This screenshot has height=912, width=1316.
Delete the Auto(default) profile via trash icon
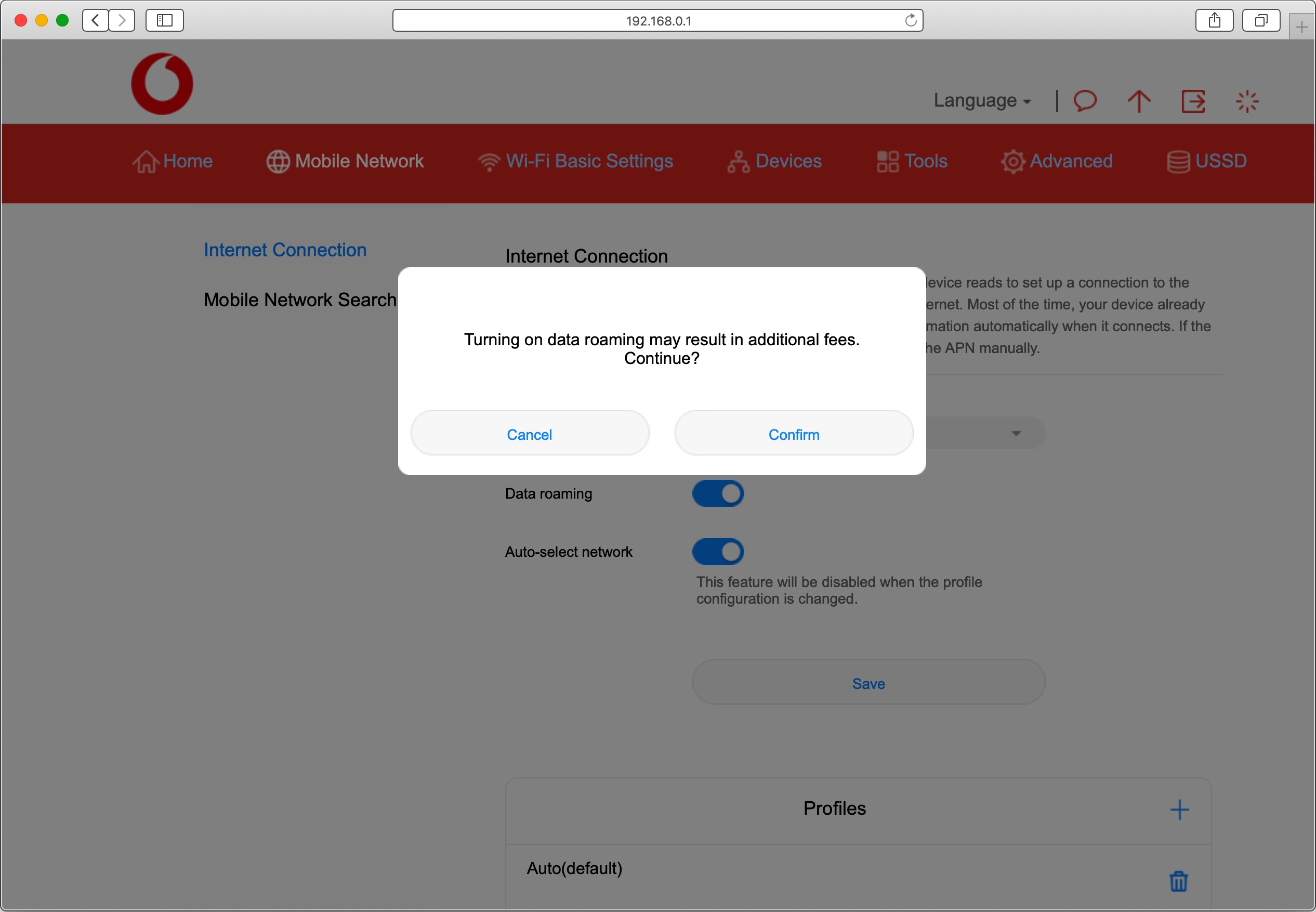pos(1178,881)
